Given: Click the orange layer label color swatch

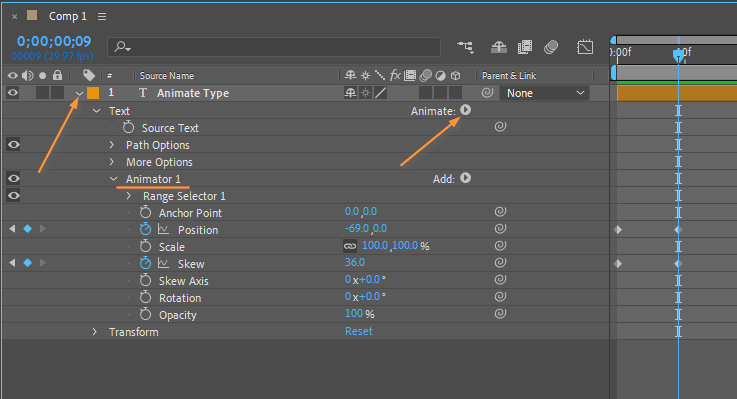Looking at the screenshot, I should 93,93.
